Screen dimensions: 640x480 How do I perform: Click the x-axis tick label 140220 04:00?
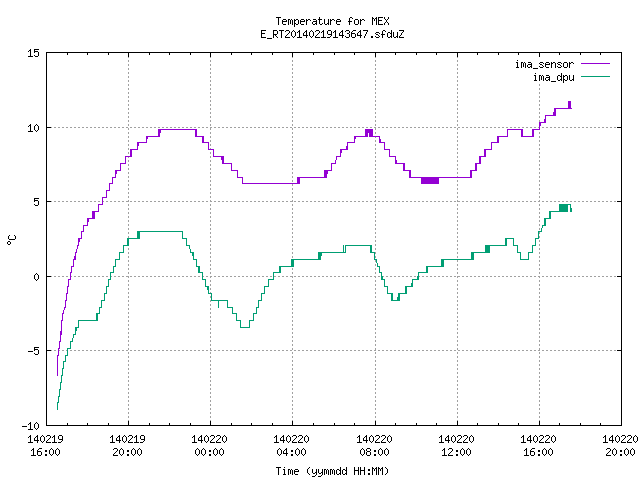pos(291,446)
